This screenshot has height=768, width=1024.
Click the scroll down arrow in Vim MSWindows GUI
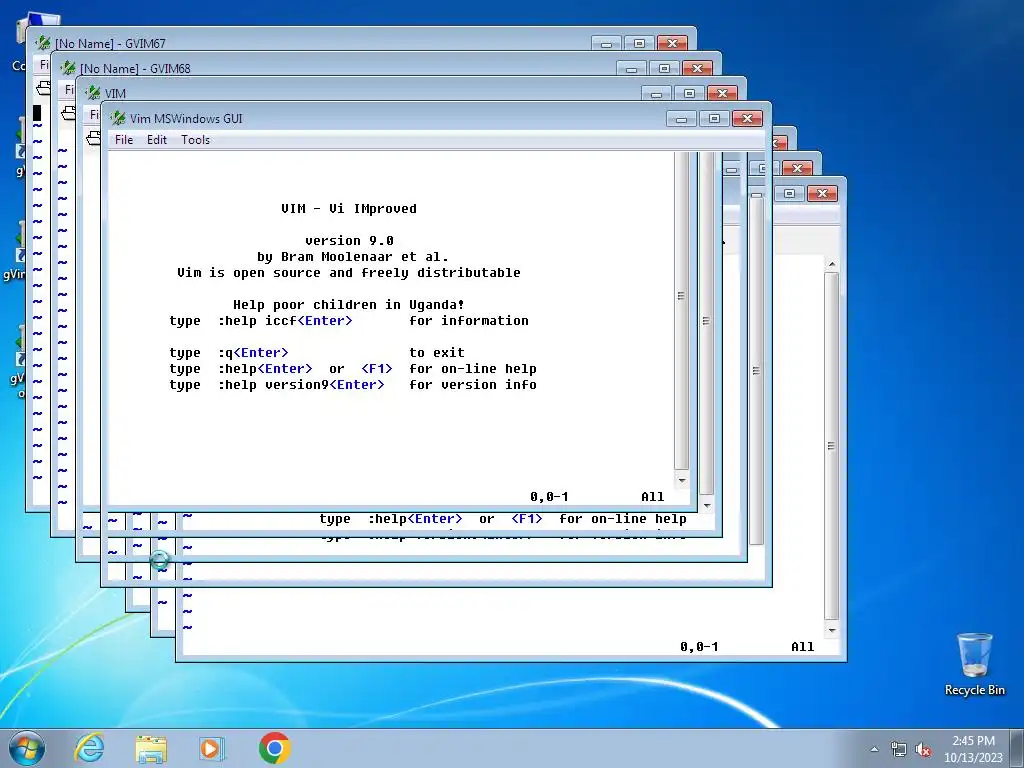point(682,480)
